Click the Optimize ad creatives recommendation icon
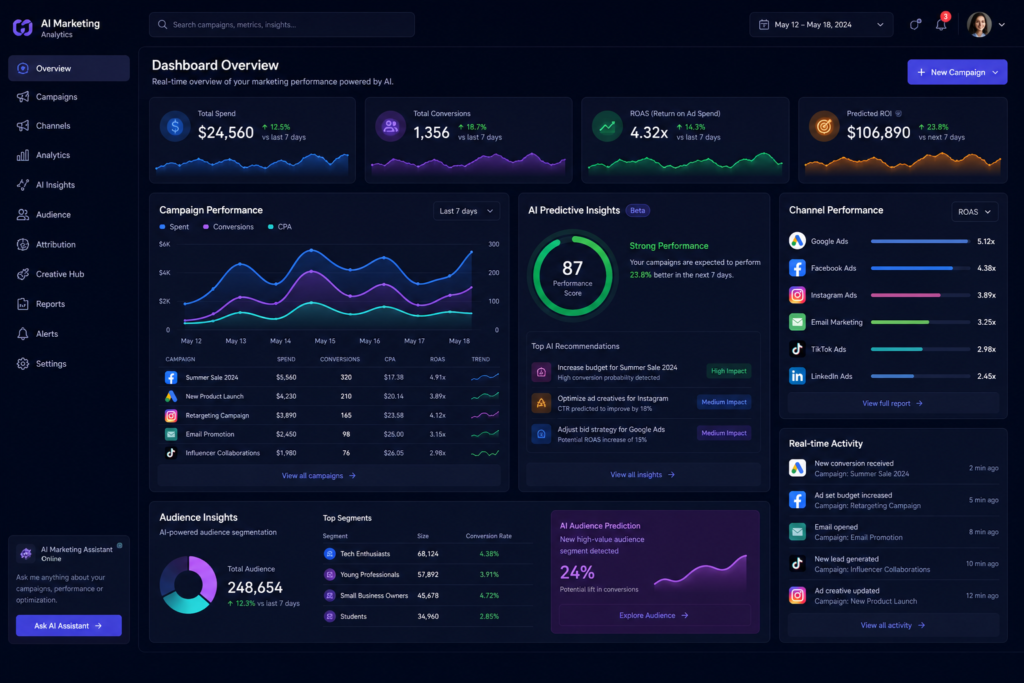1024x683 pixels. click(x=541, y=403)
